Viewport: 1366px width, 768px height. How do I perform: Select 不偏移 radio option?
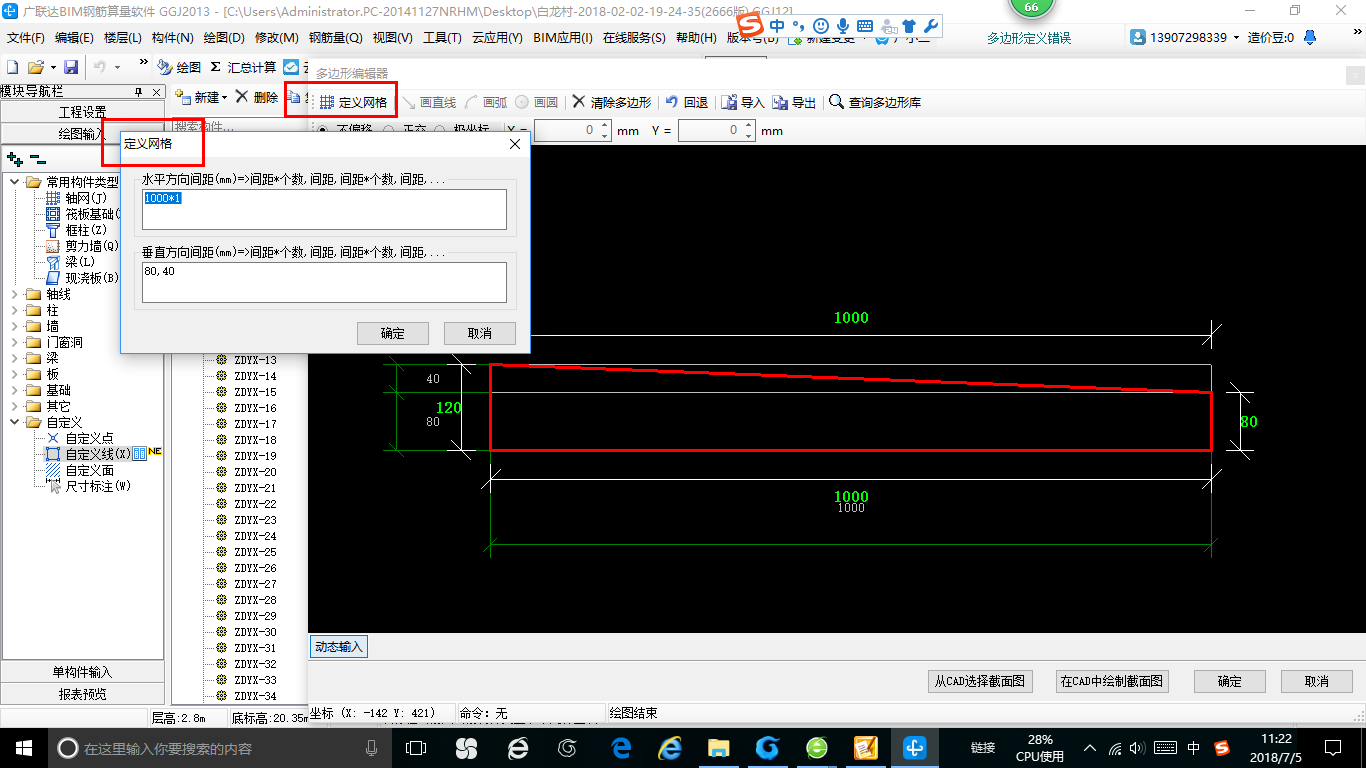[346, 130]
